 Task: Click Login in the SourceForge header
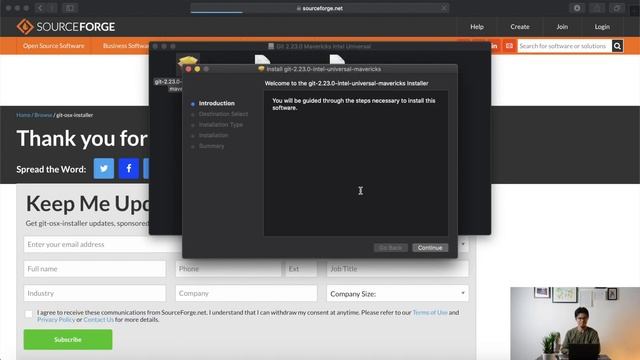pos(602,27)
